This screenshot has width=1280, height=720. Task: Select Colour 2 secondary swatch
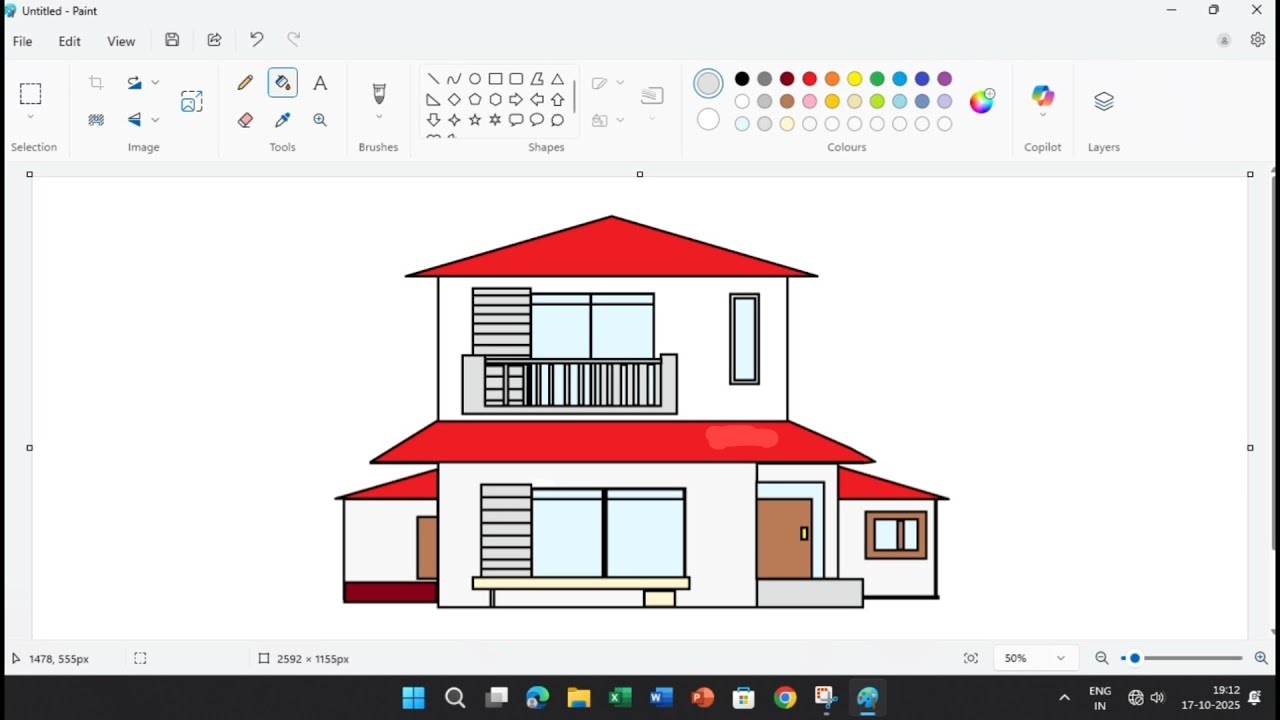[708, 120]
